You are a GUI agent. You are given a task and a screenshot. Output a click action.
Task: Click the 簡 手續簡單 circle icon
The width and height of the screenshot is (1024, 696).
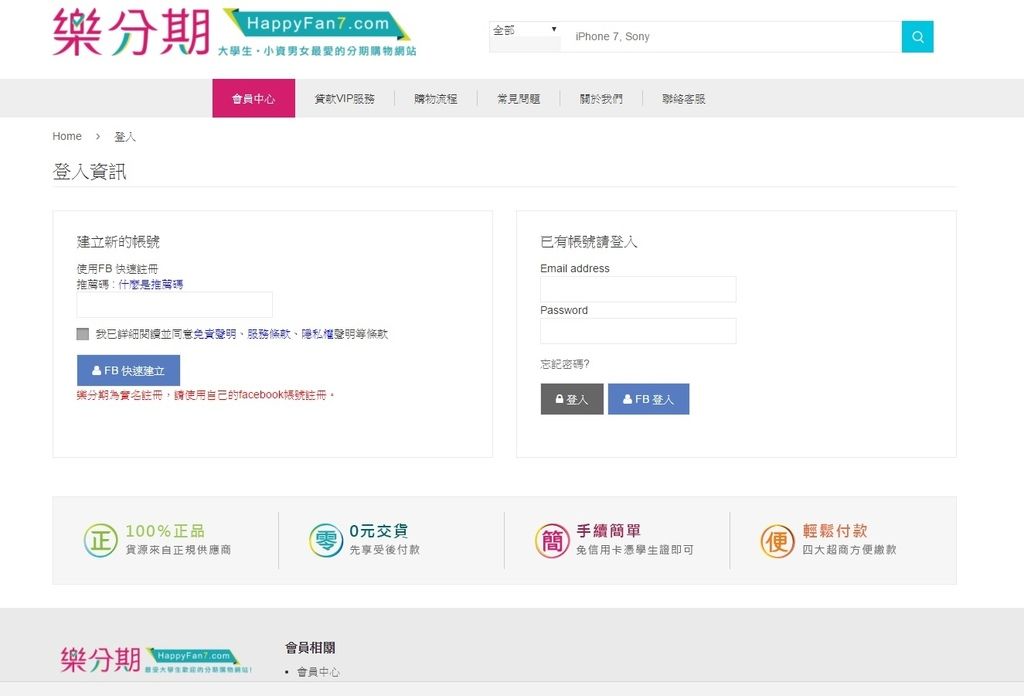click(x=552, y=541)
